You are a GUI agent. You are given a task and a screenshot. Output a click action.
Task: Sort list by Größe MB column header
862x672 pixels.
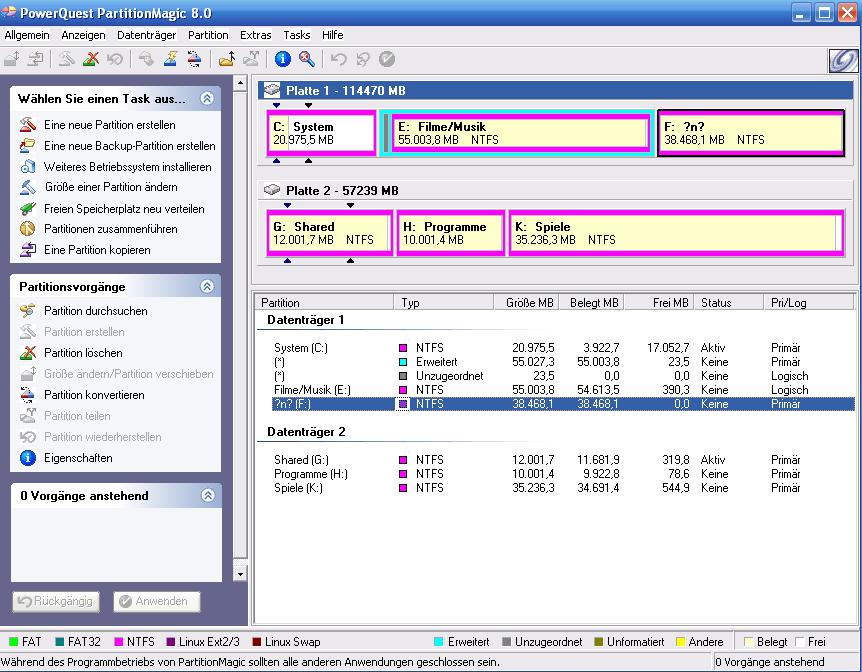[526, 302]
